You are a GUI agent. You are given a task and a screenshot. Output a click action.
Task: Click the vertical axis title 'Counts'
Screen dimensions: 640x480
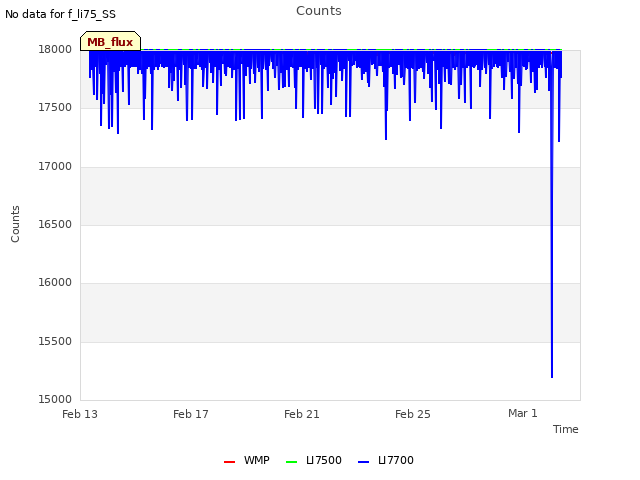coord(15,224)
